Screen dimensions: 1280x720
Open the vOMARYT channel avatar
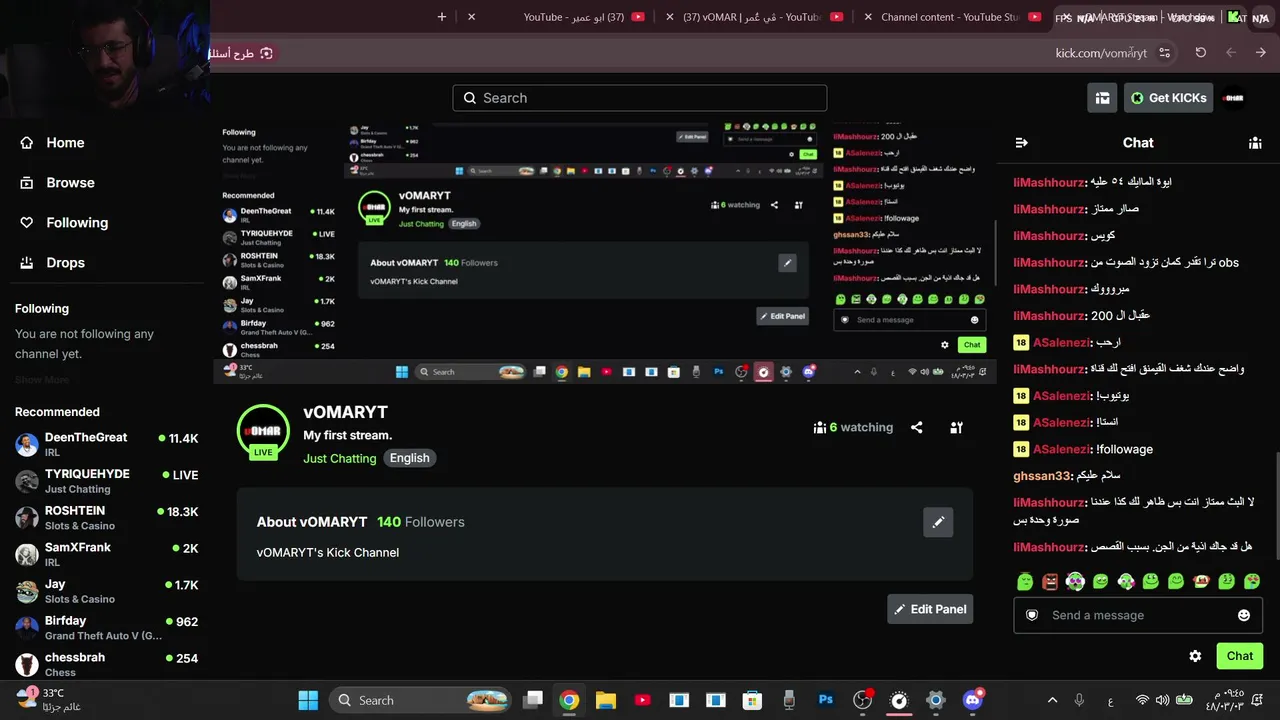[x=263, y=430]
